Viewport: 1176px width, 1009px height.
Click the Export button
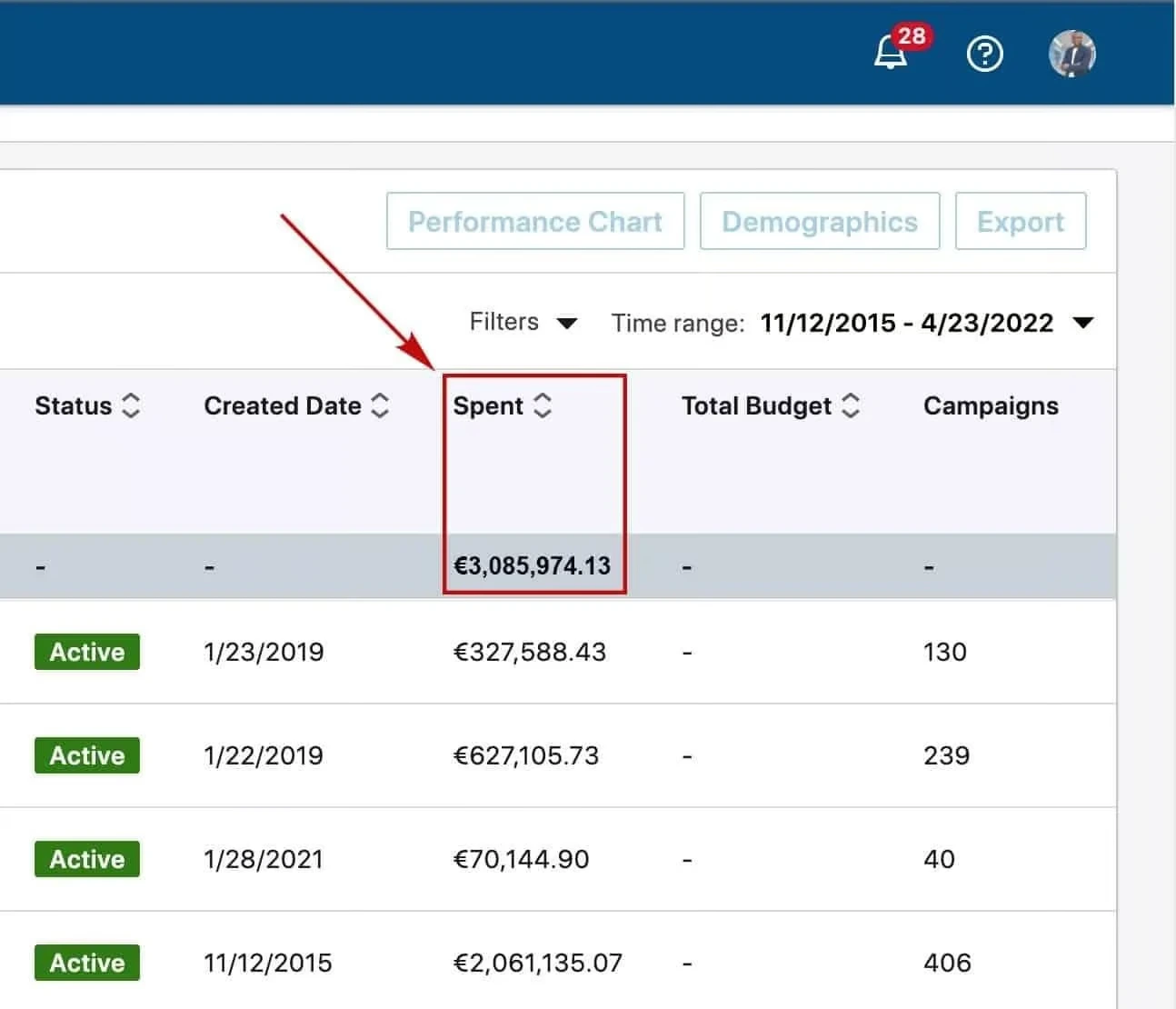point(1021,221)
